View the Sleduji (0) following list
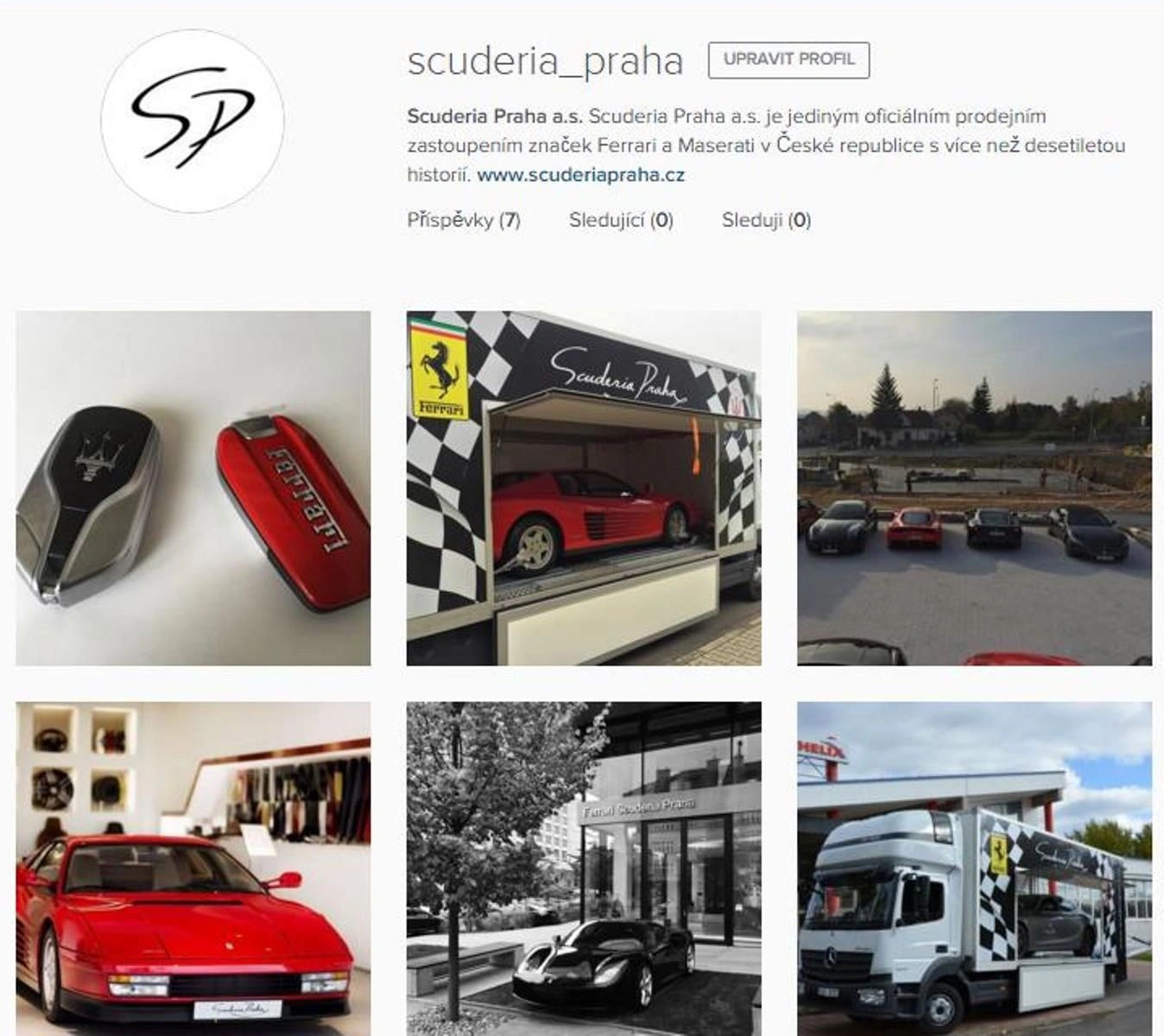 point(766,220)
